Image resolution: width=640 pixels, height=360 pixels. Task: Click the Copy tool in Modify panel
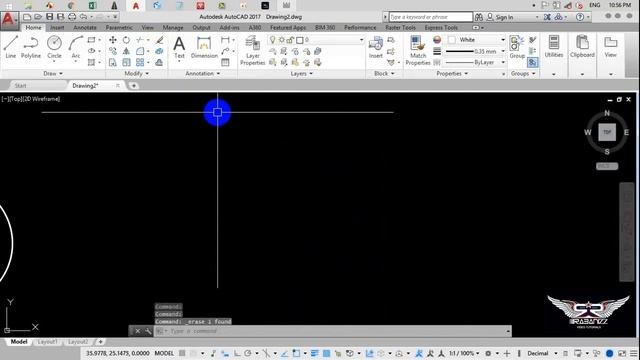(113, 51)
